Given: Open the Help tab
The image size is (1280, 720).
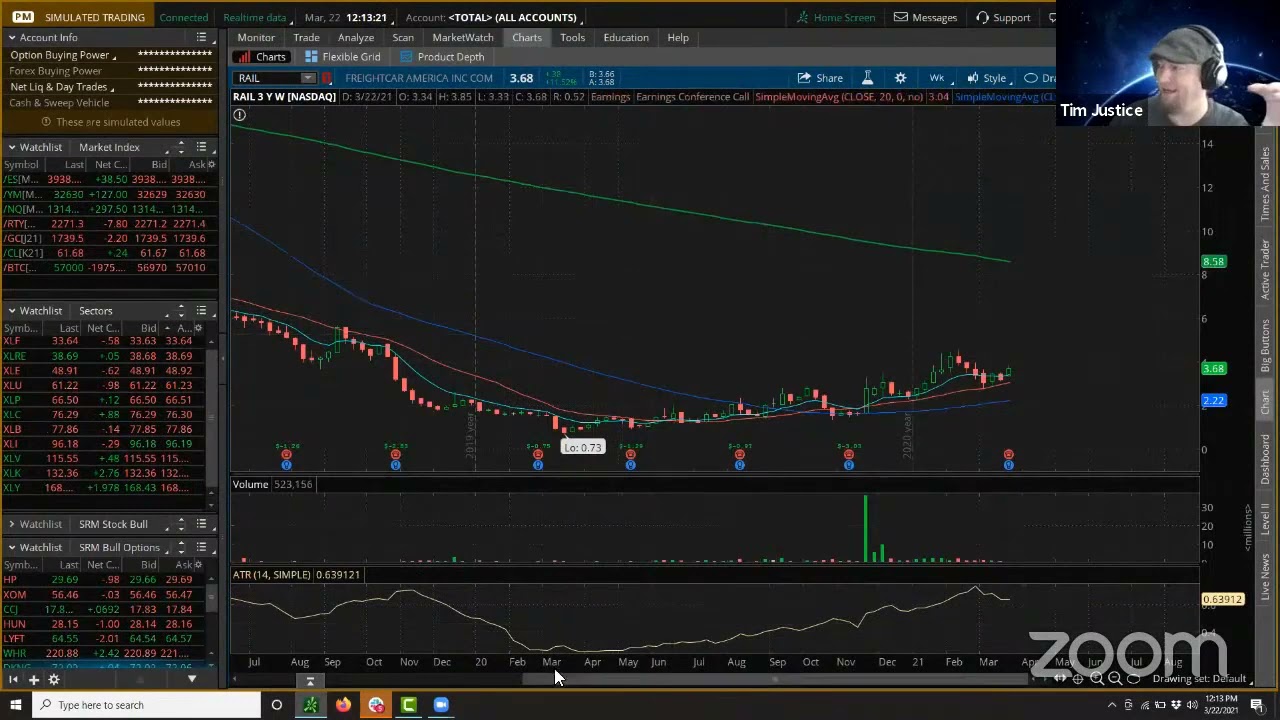Looking at the screenshot, I should click(678, 37).
